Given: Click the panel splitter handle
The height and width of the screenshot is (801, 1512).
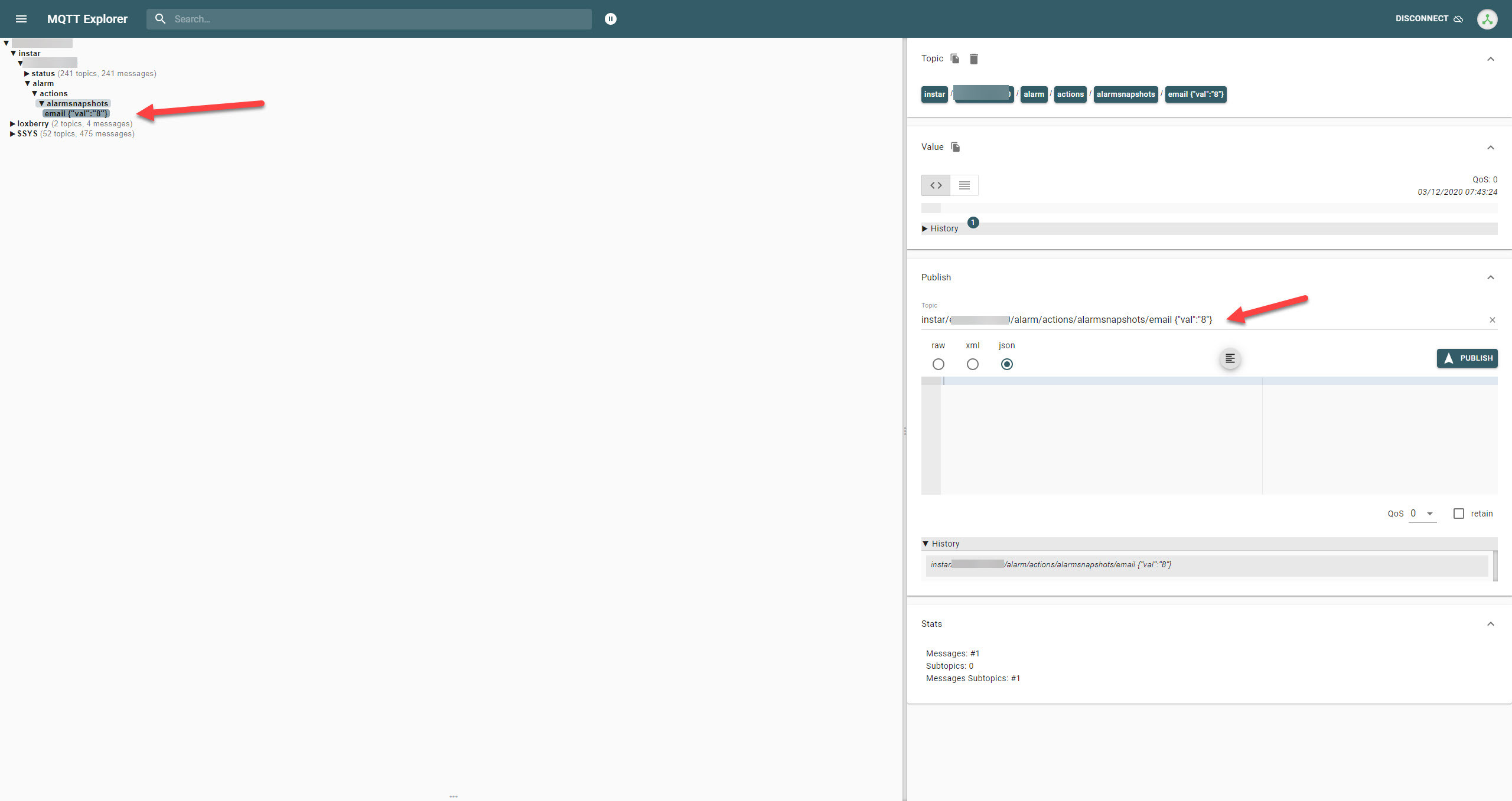Looking at the screenshot, I should (x=905, y=431).
